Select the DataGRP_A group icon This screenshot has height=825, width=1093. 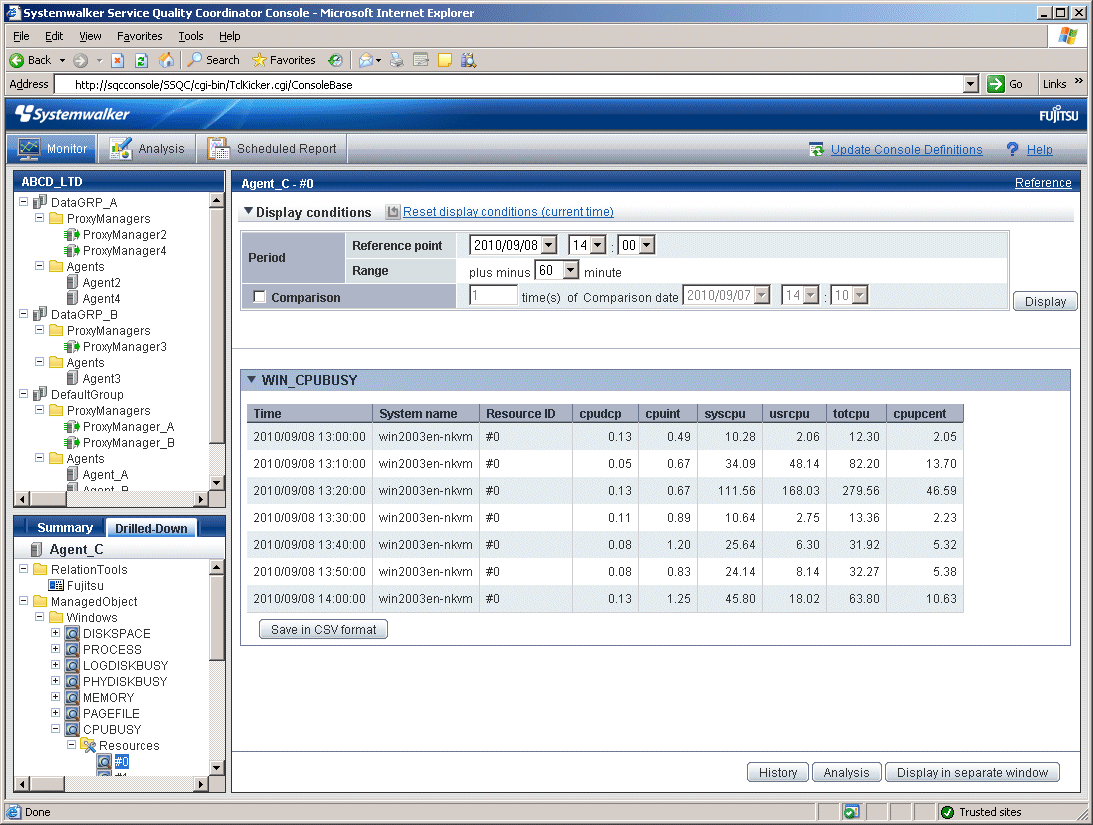[40, 202]
